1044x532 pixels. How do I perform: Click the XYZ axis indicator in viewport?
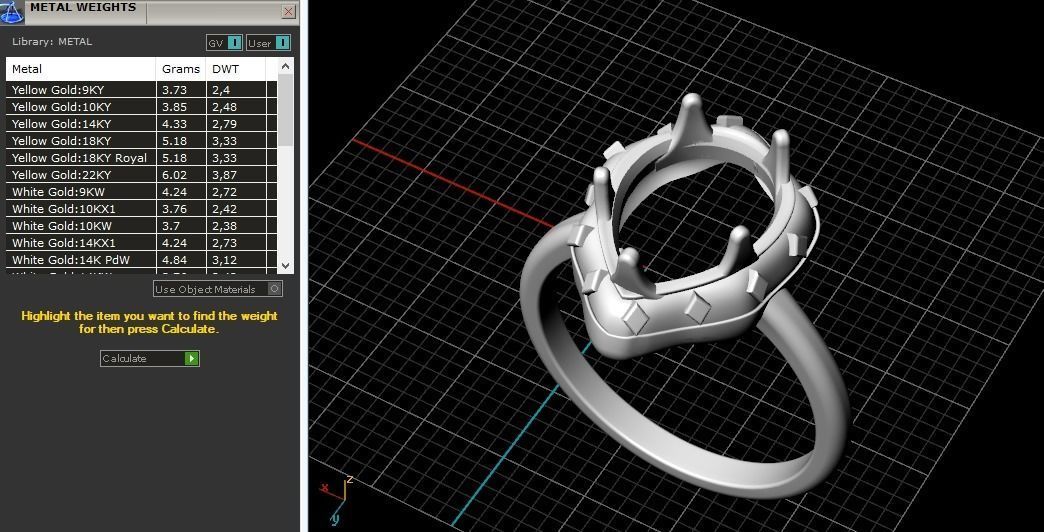click(336, 499)
